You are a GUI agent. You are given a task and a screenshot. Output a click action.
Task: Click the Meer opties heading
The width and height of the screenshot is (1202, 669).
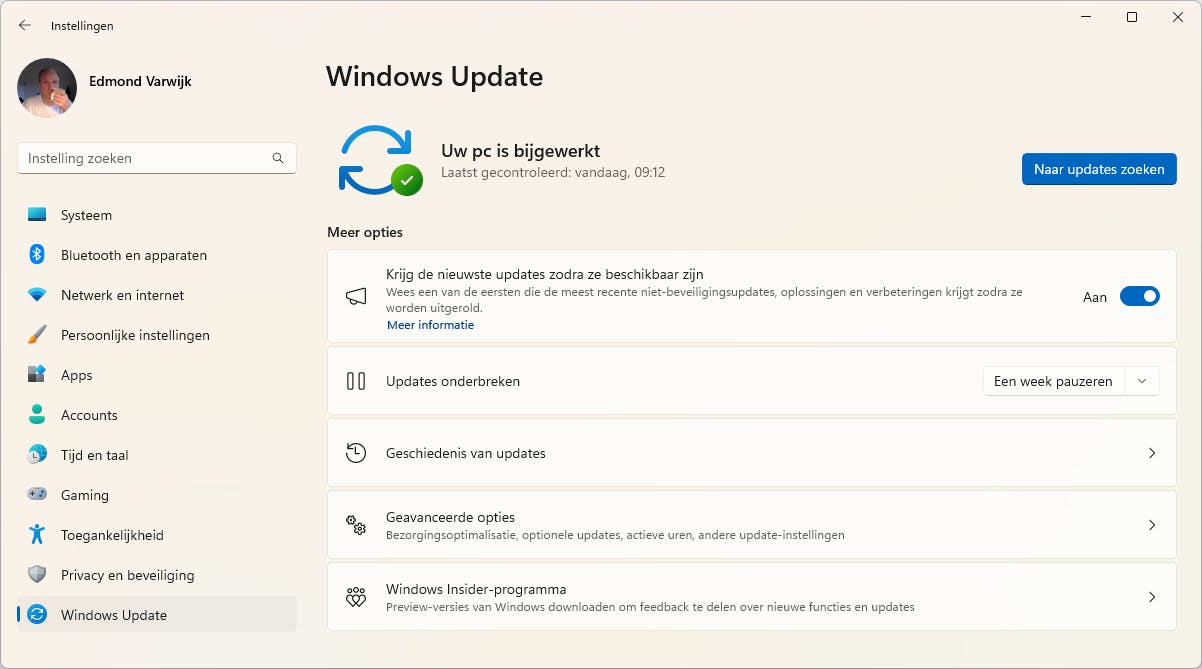tap(365, 232)
